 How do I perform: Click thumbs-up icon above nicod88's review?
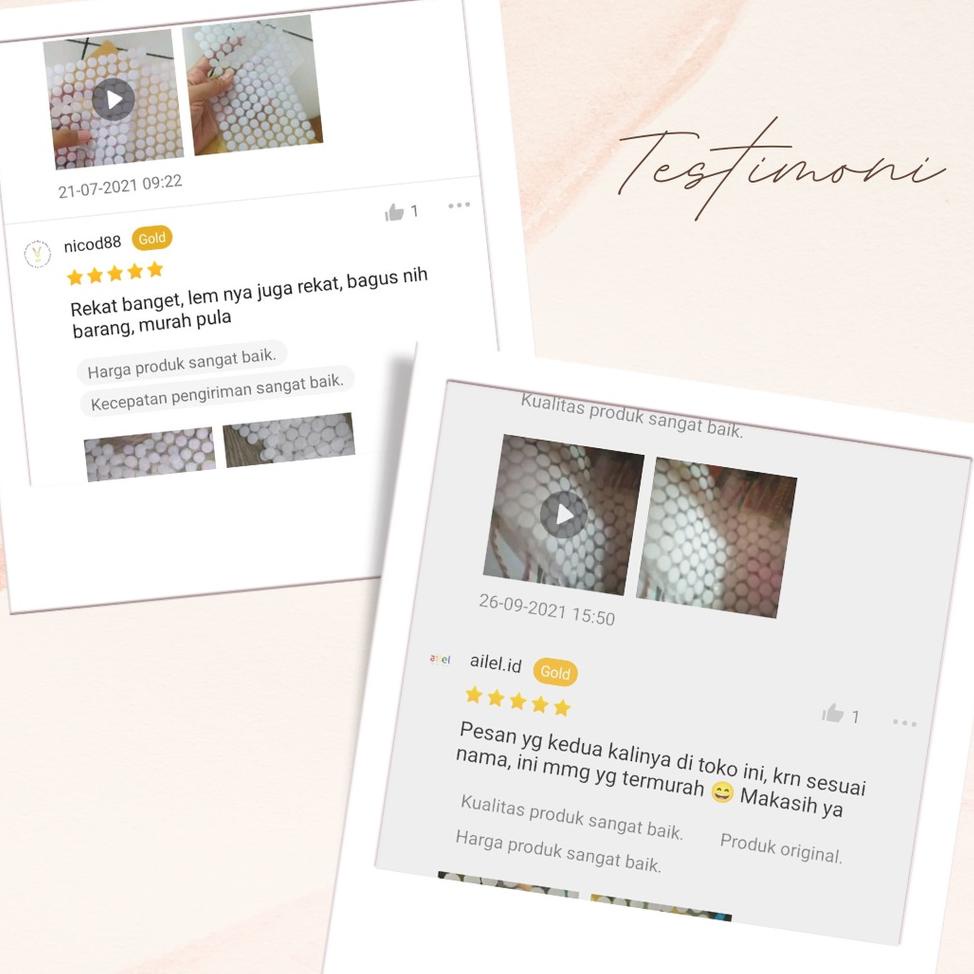(x=394, y=213)
